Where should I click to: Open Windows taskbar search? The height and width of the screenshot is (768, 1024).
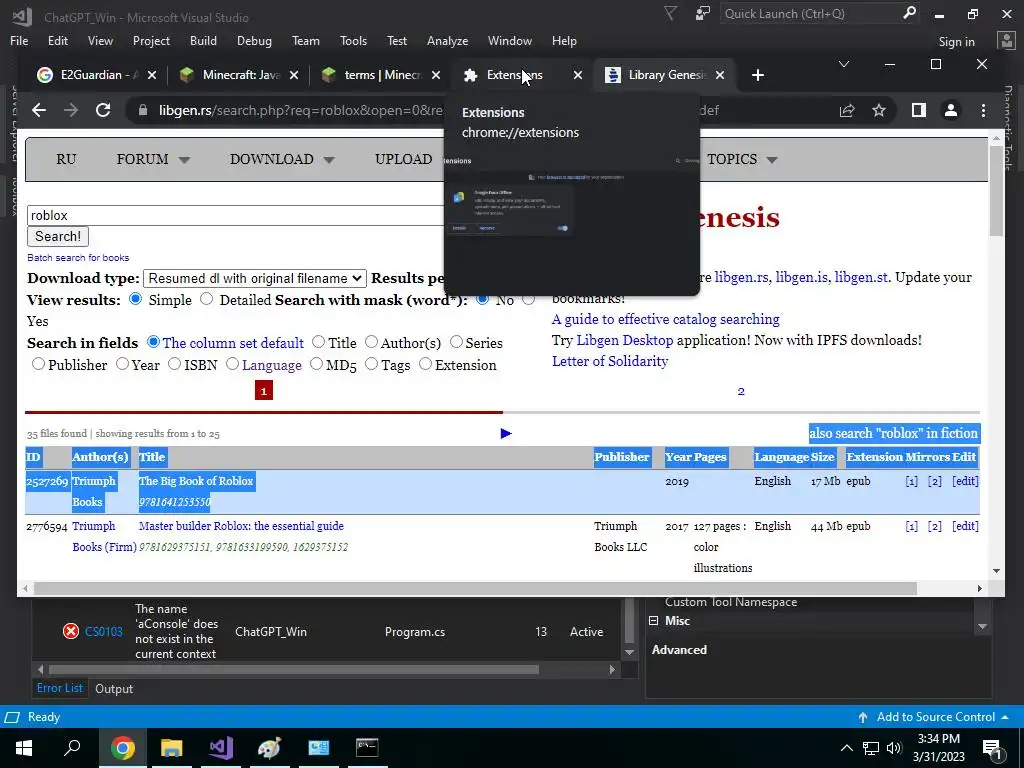[72, 748]
